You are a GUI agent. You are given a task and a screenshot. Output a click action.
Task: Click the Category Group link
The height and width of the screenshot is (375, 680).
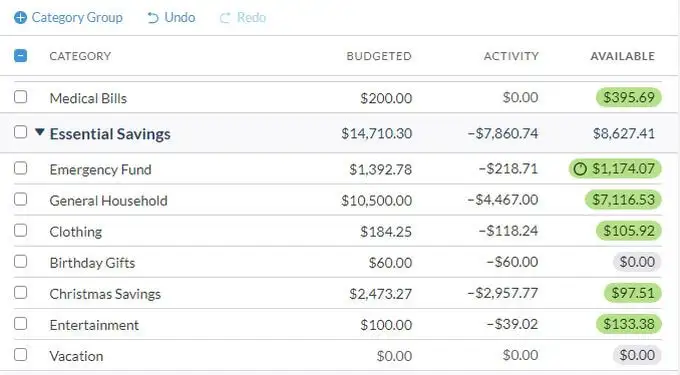pos(77,18)
